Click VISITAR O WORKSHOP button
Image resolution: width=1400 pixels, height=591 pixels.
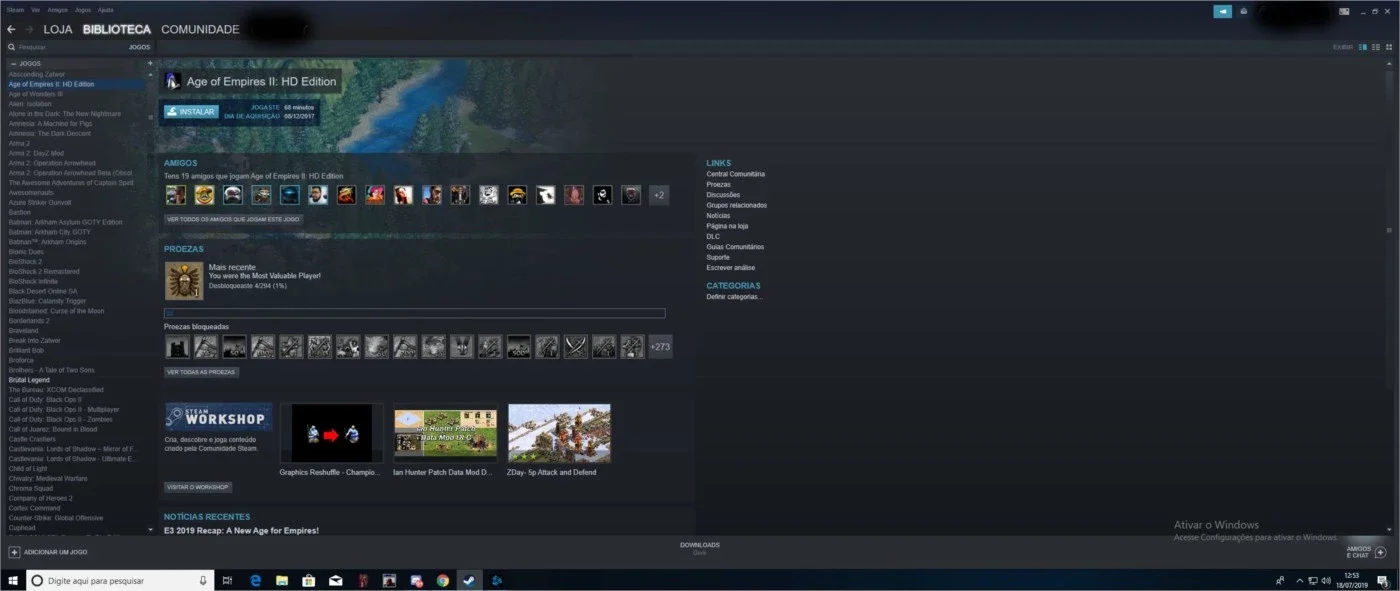tap(198, 487)
